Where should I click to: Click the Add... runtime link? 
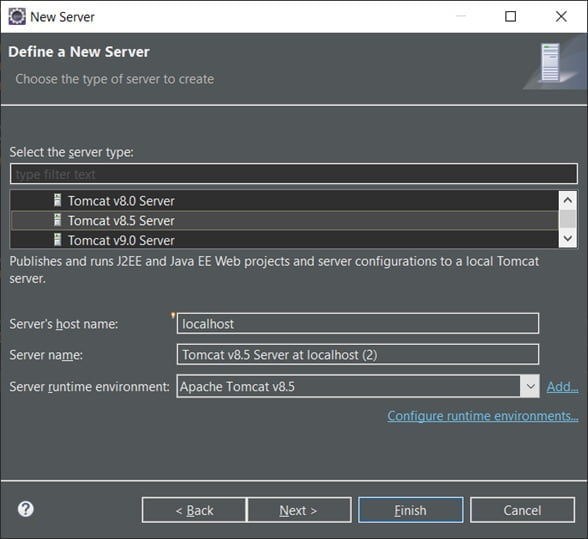pos(562,386)
